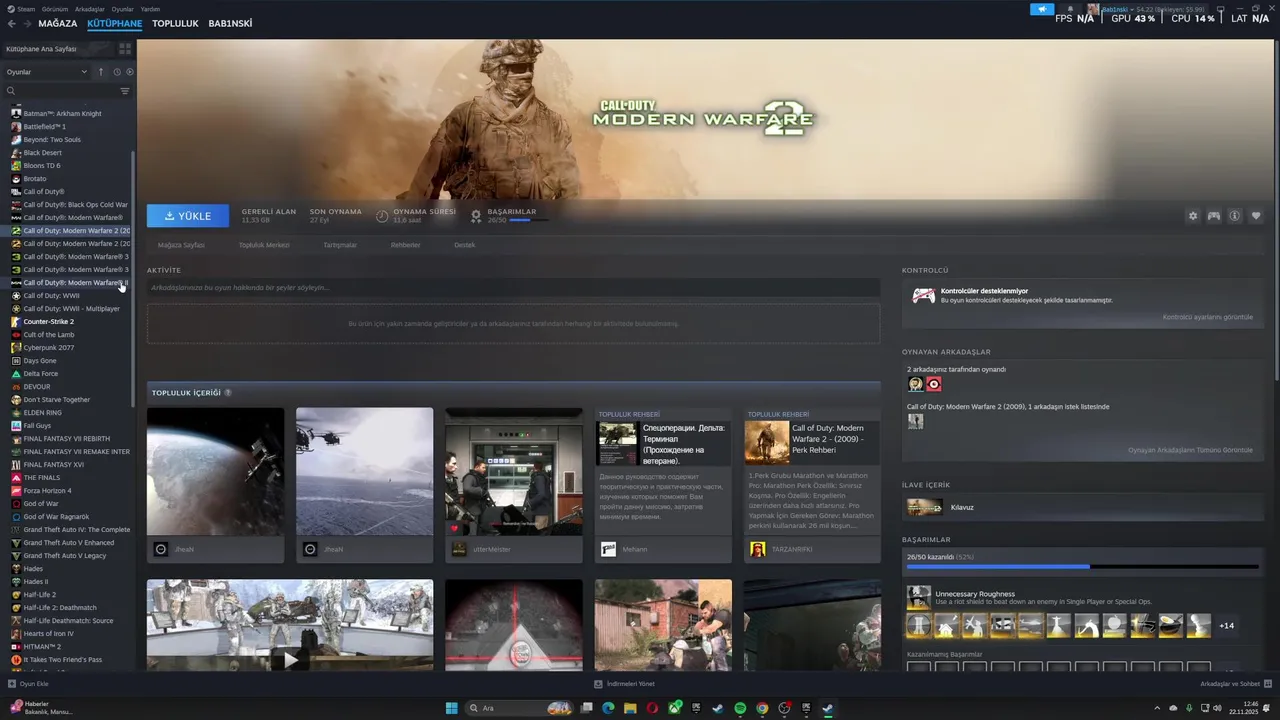The height and width of the screenshot is (720, 1280).
Task: Open the Arkadaşlar menu
Action: click(90, 9)
